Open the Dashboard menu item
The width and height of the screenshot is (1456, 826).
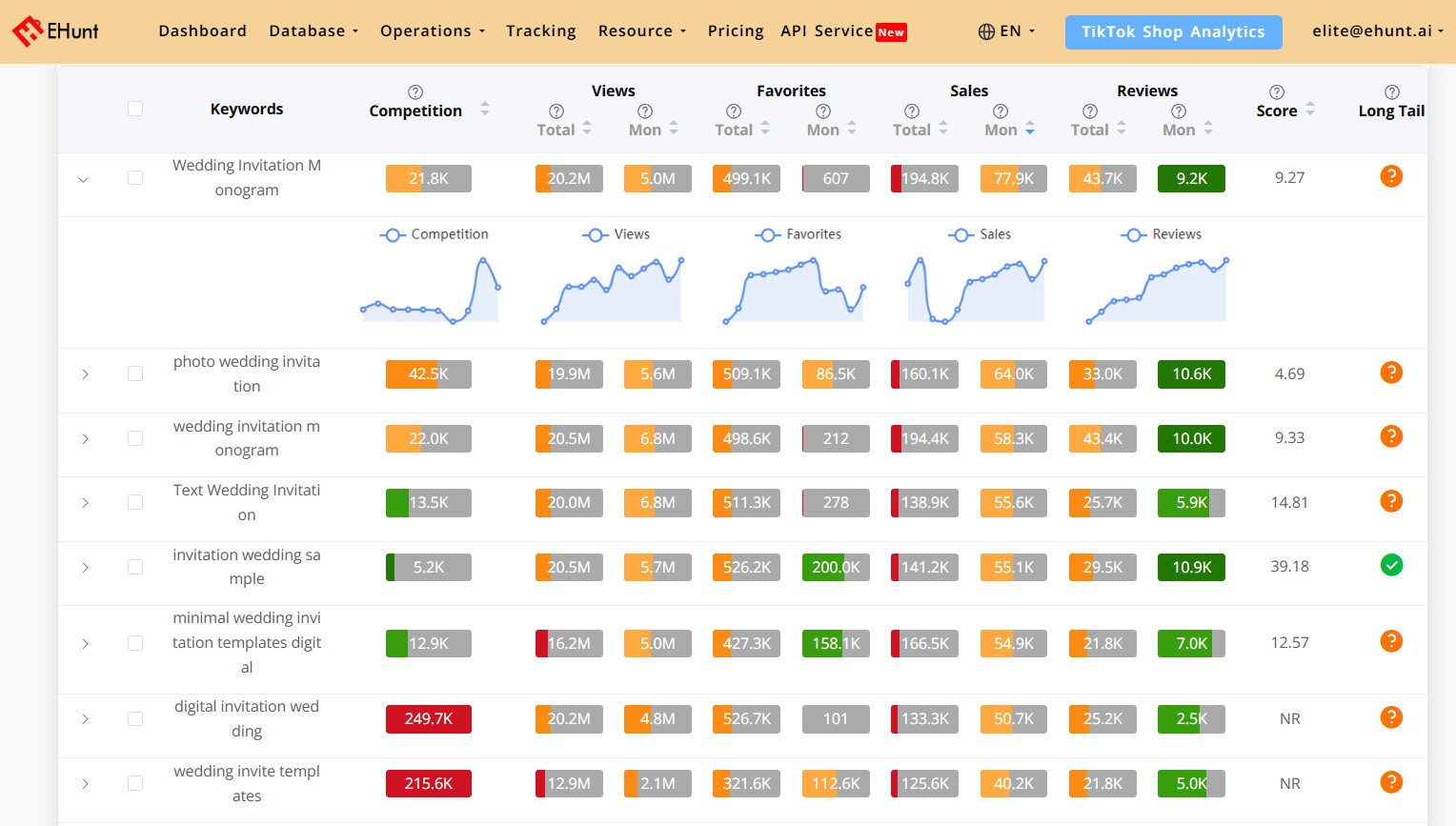click(x=202, y=31)
